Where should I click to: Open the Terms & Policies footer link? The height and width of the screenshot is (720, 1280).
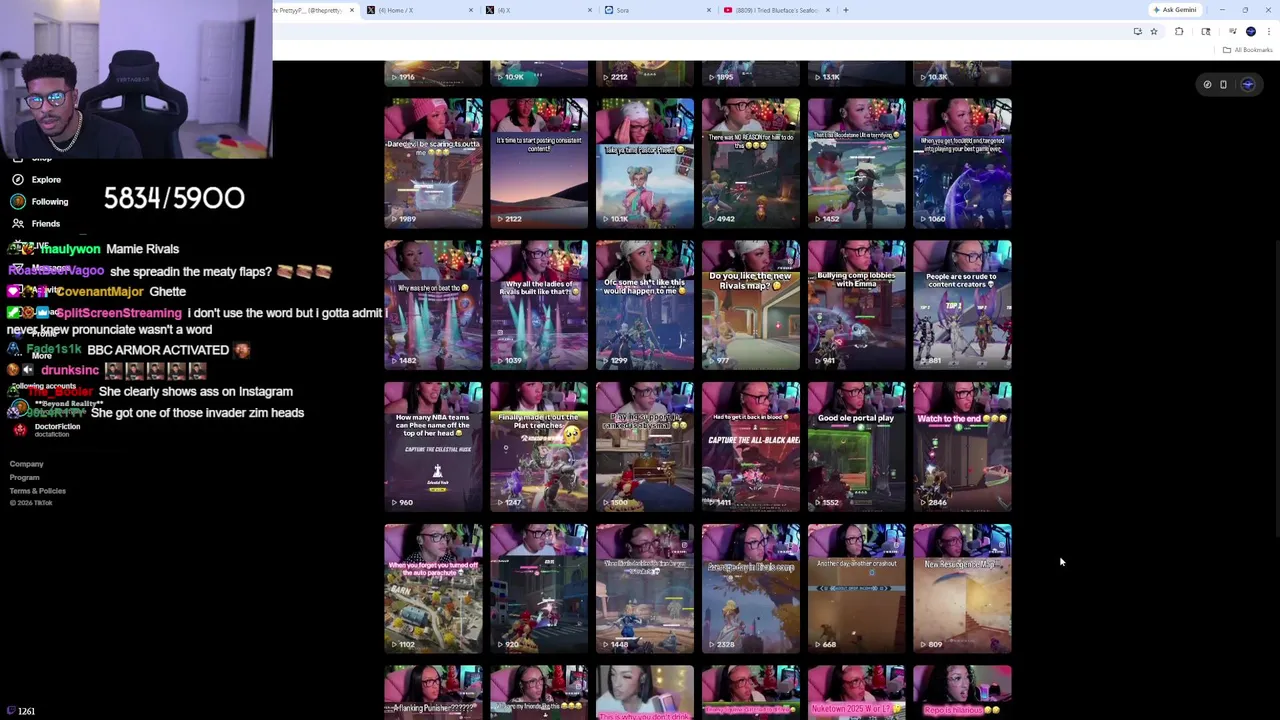coord(38,490)
